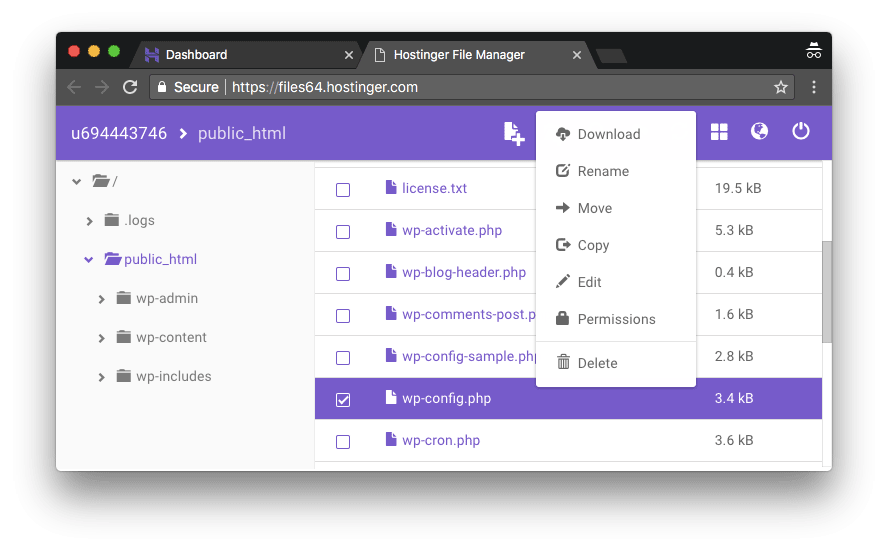Open the wp-config-sample.php file link

[469, 356]
